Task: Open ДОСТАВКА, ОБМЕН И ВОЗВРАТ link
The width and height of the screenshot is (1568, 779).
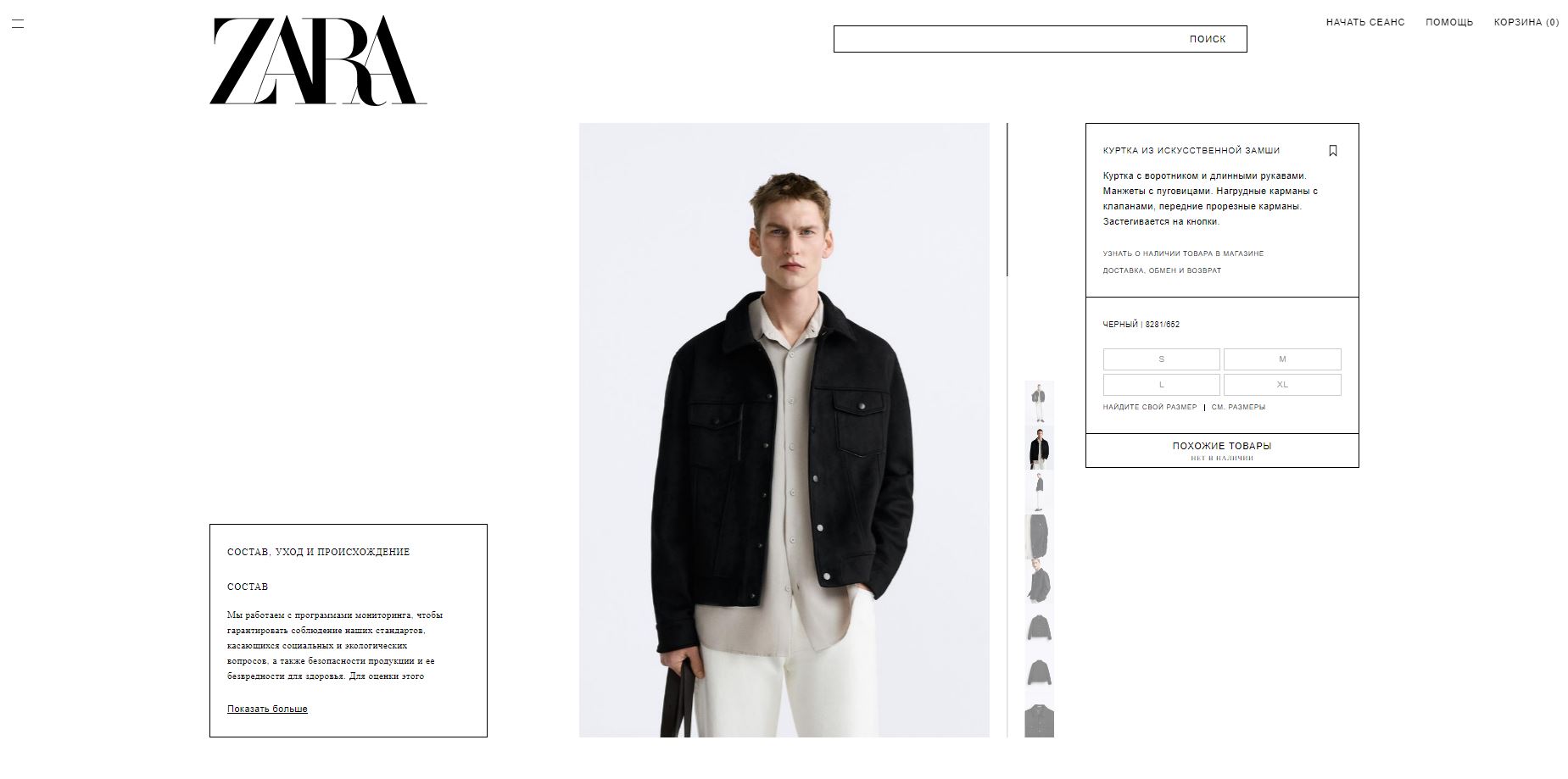Action: (1162, 270)
